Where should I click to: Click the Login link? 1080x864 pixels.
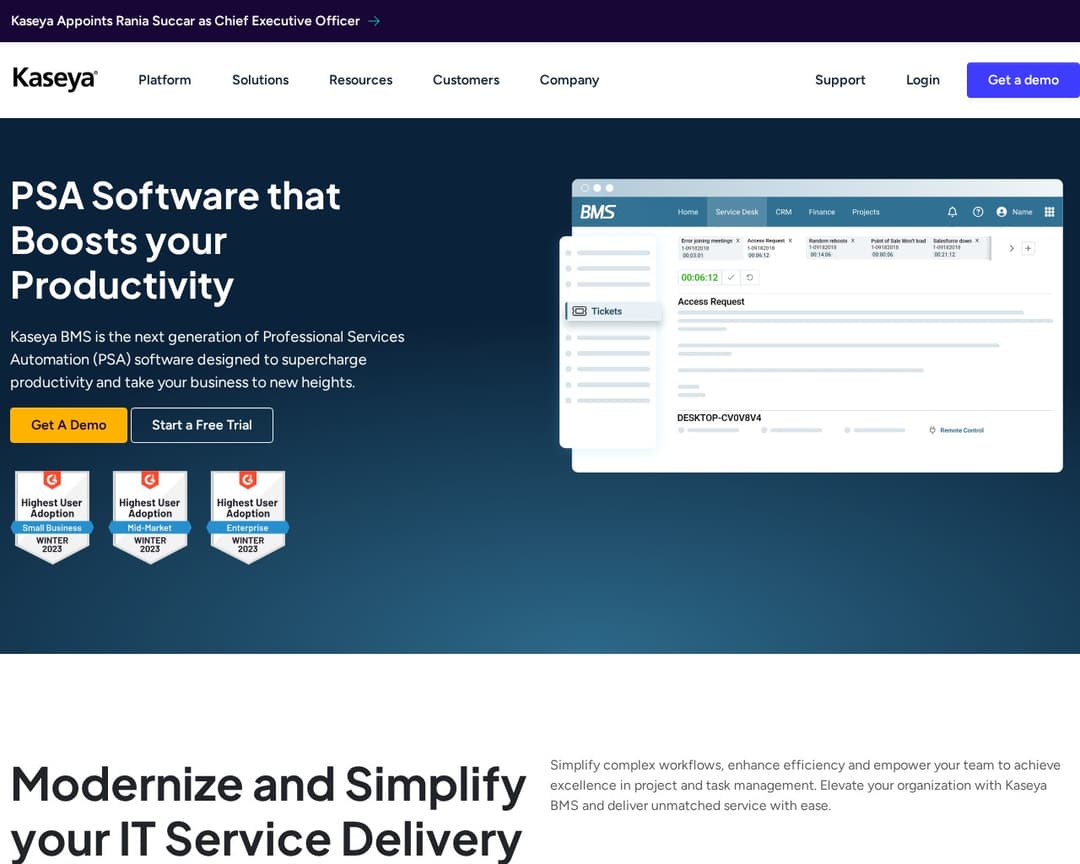tap(923, 80)
